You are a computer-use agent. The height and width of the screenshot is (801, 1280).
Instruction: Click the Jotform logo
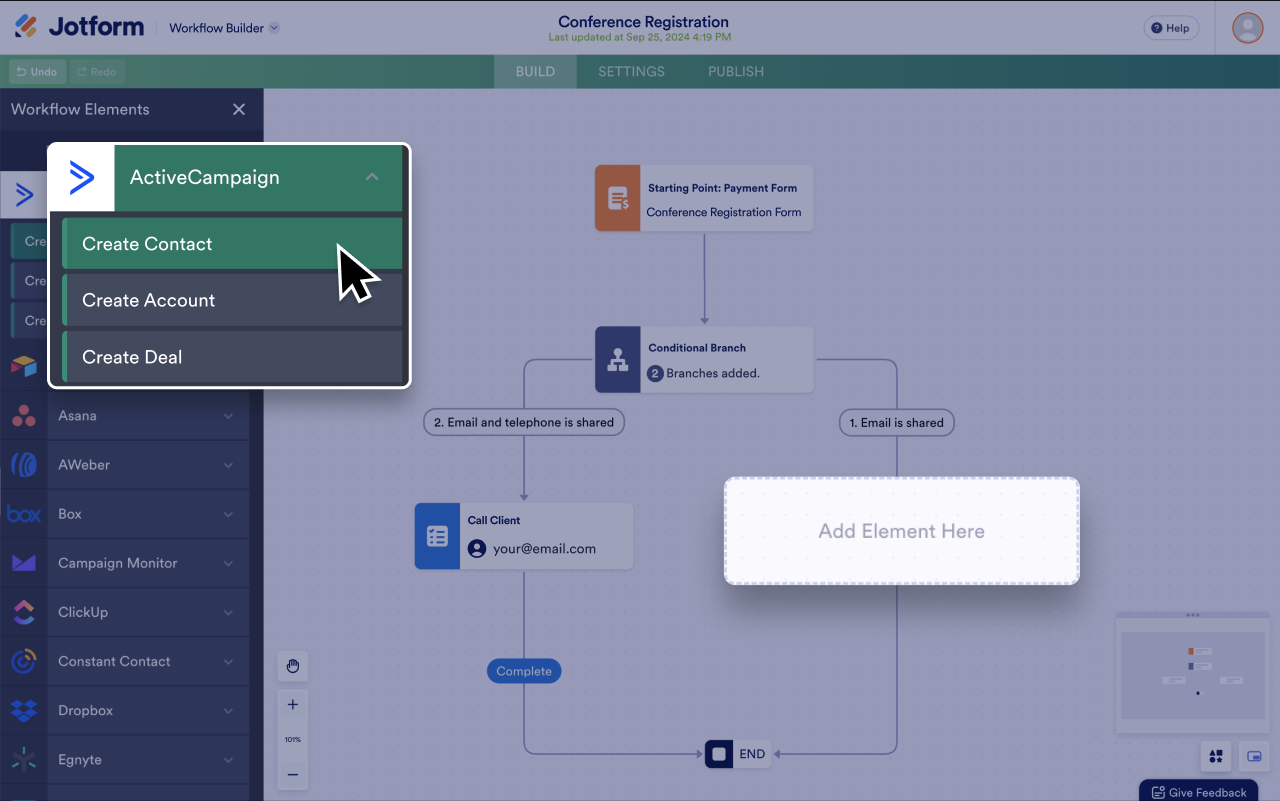[x=80, y=27]
